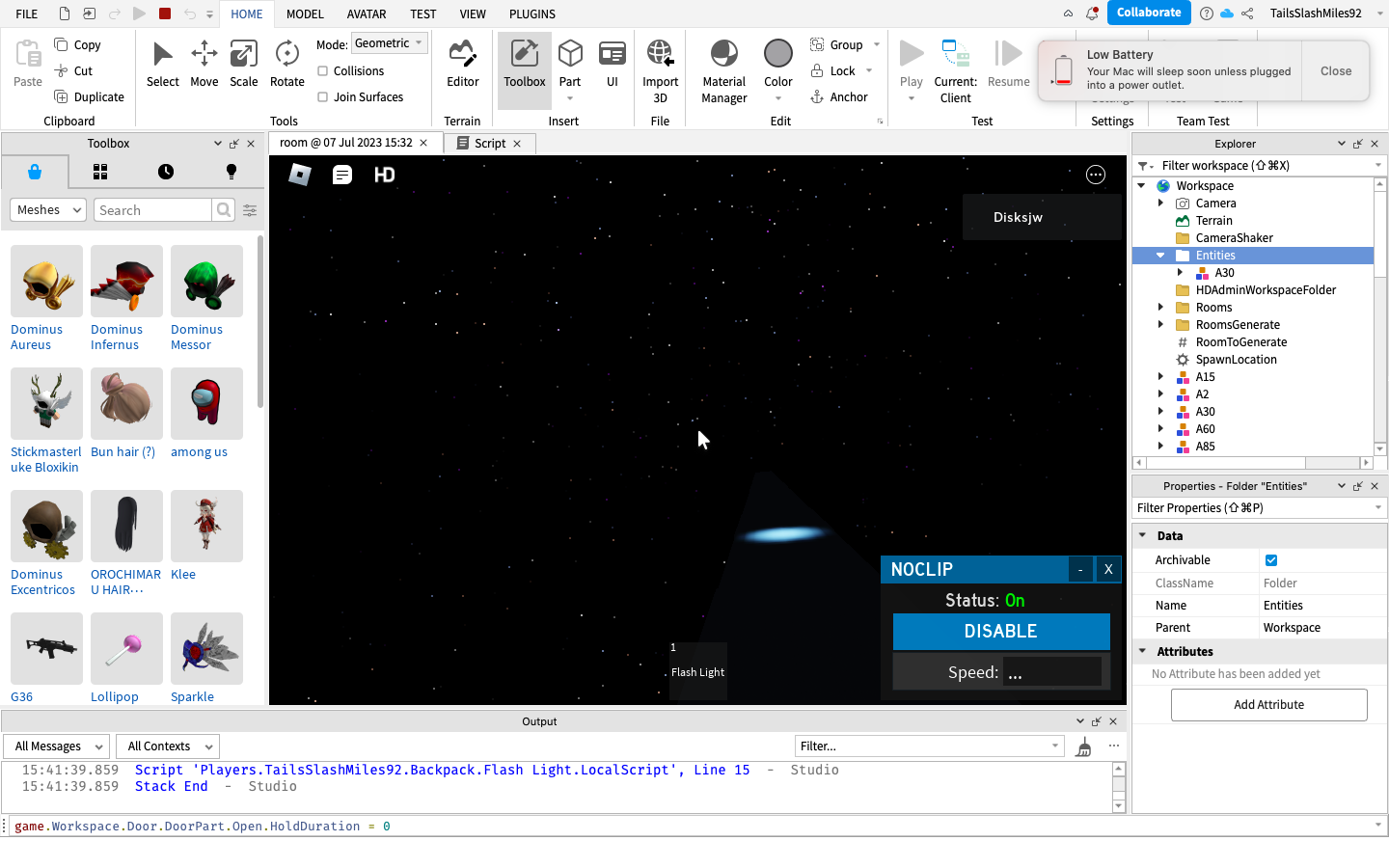Image resolution: width=1389 pixels, height=868 pixels.
Task: Uncheck Archivable in the Properties panel
Action: (x=1271, y=559)
